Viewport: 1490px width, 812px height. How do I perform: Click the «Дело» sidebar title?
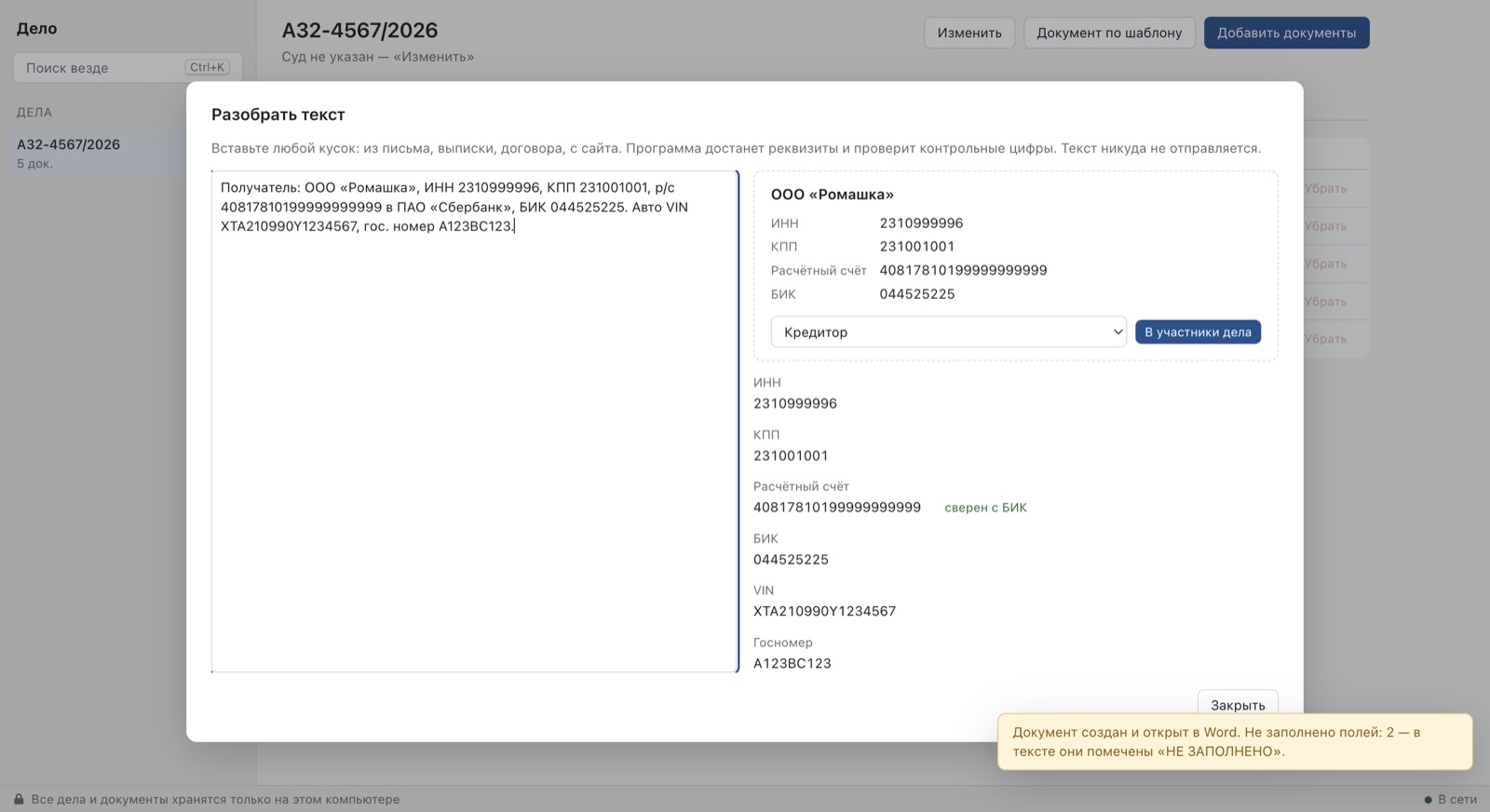pyautogui.click(x=36, y=28)
